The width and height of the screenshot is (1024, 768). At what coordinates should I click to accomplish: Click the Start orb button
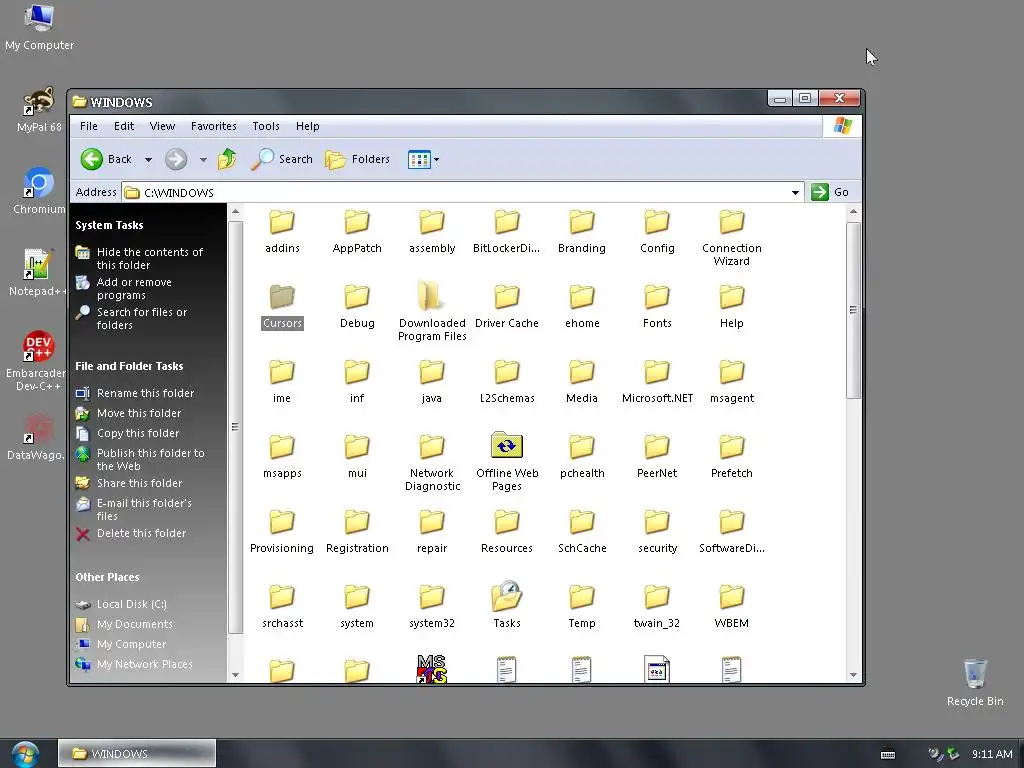pyautogui.click(x=25, y=754)
